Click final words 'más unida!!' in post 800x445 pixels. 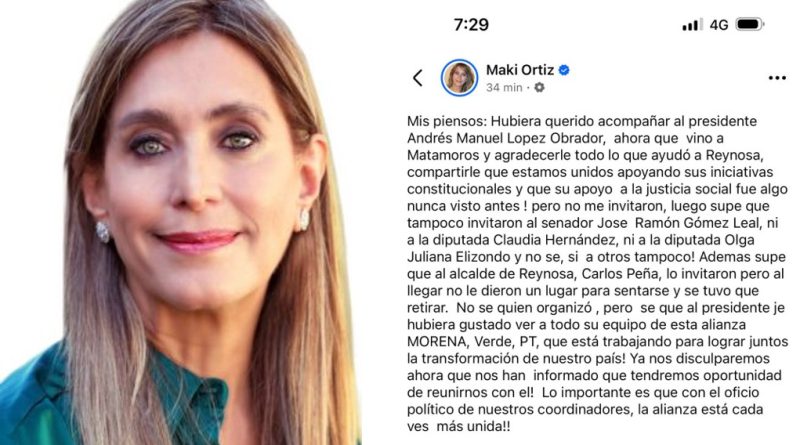click(473, 426)
